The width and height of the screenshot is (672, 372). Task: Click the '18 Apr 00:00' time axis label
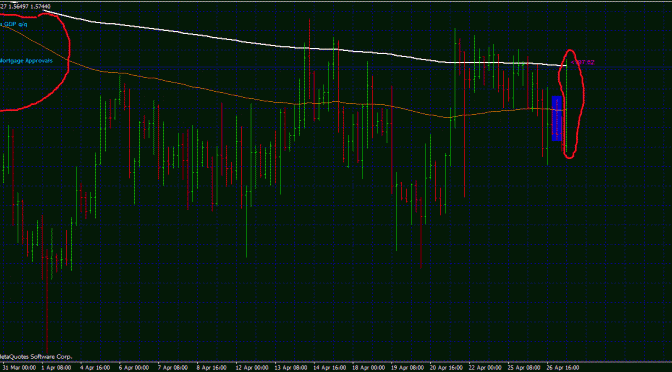[x=368, y=368]
